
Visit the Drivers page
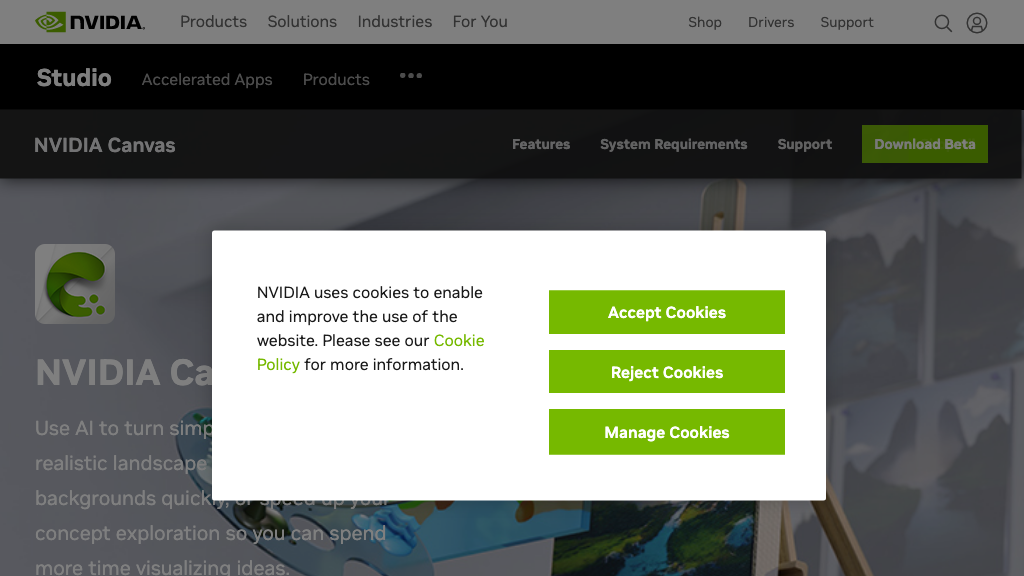[x=771, y=22]
